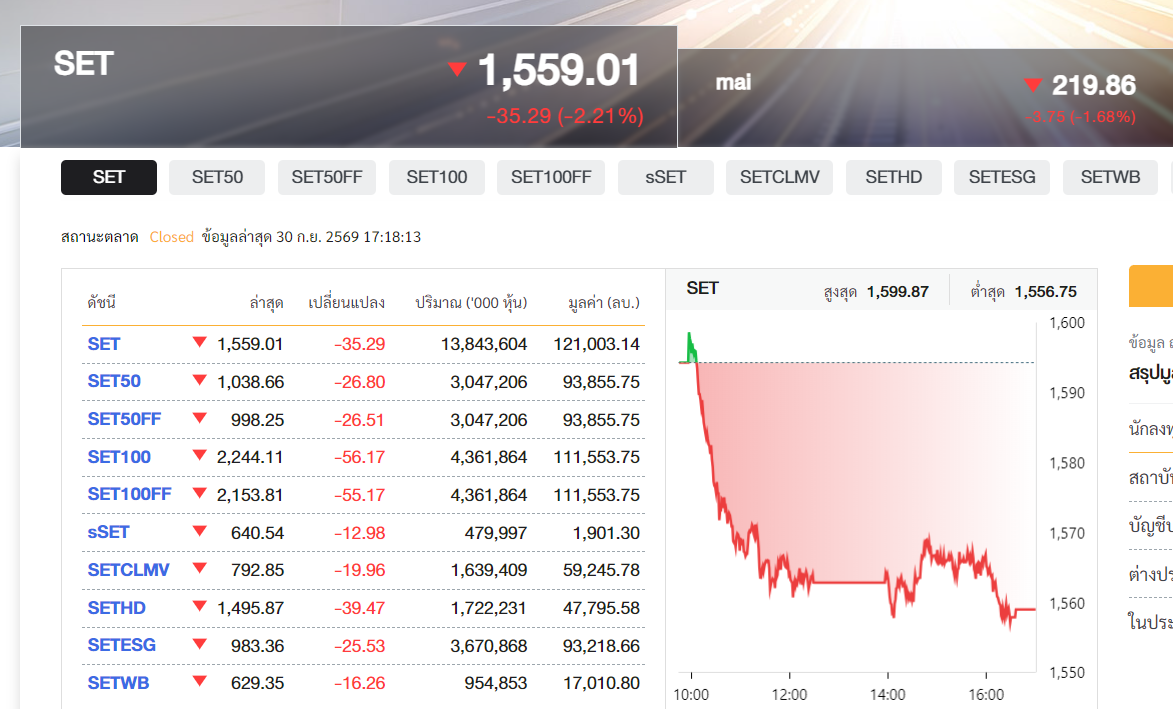The image size is (1173, 709).
Task: Click the SET50FF tab
Action: 327,177
